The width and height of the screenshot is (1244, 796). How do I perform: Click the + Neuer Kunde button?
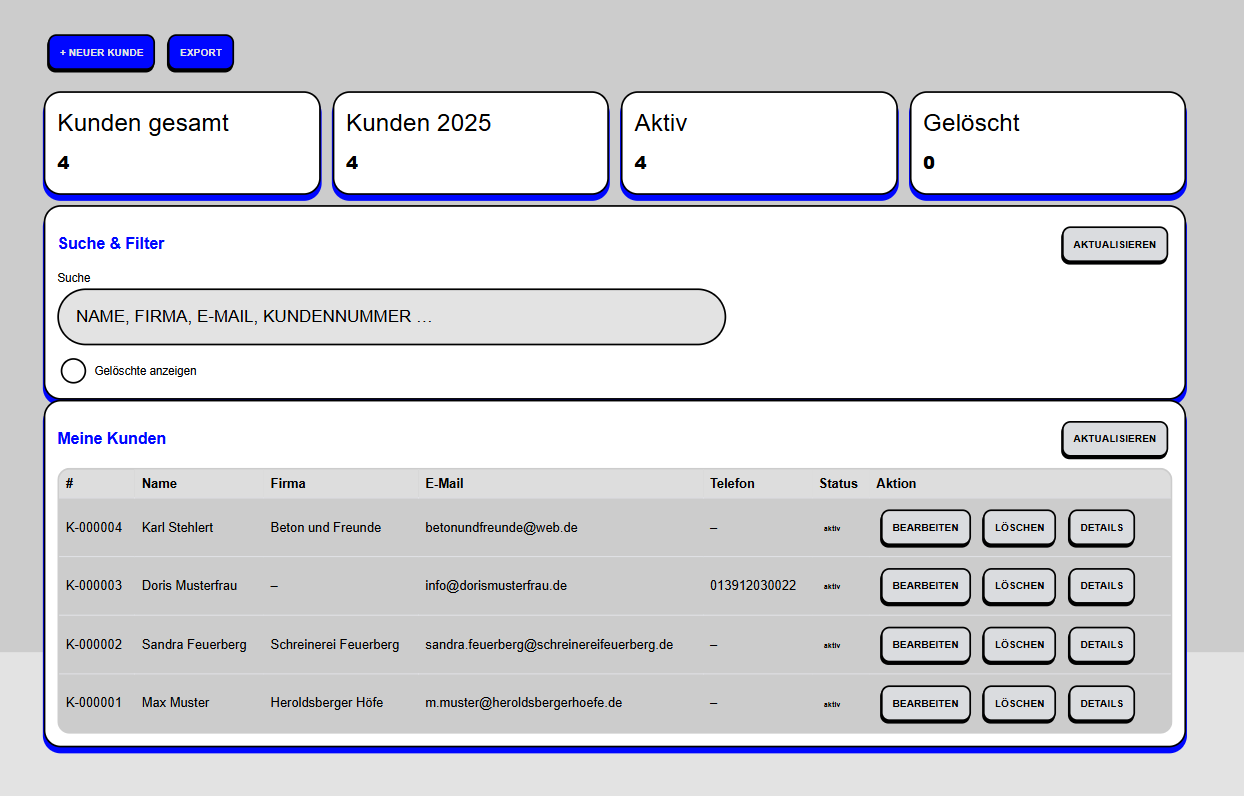(101, 53)
